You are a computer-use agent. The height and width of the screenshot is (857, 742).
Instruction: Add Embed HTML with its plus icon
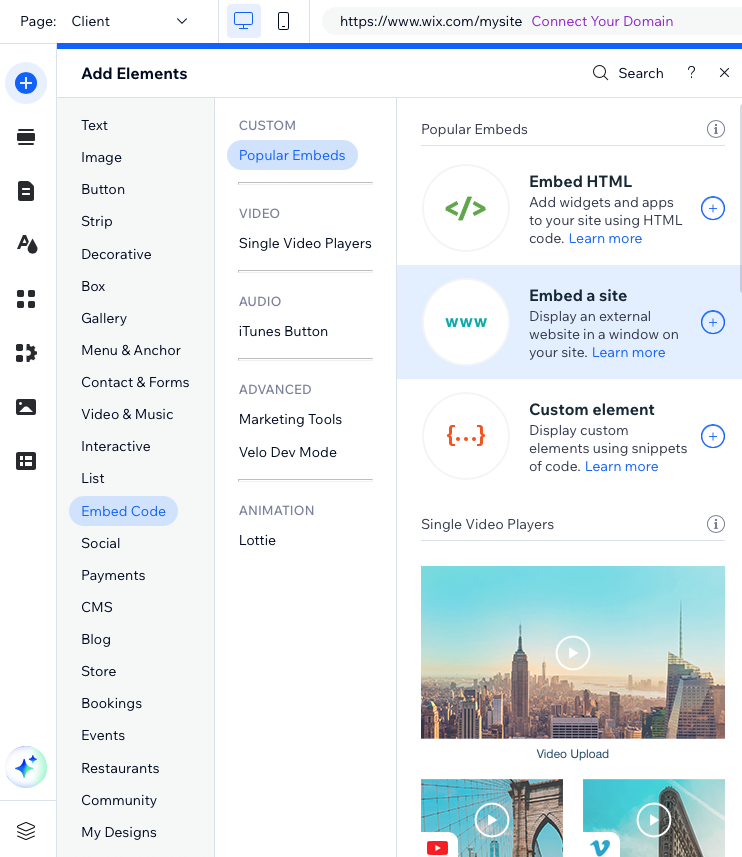click(713, 208)
